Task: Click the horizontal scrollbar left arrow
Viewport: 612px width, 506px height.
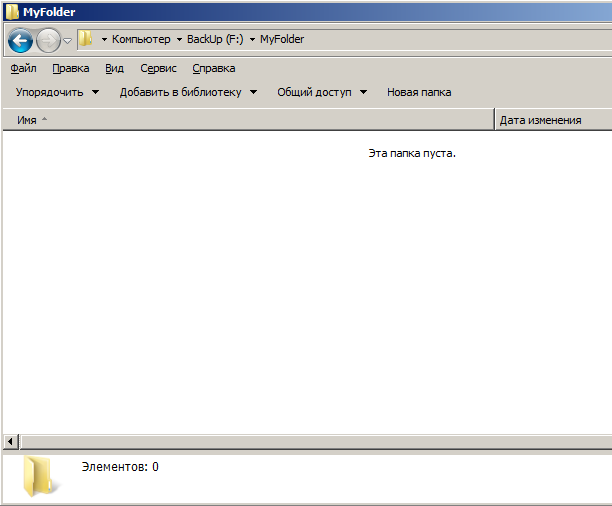Action: (11, 441)
